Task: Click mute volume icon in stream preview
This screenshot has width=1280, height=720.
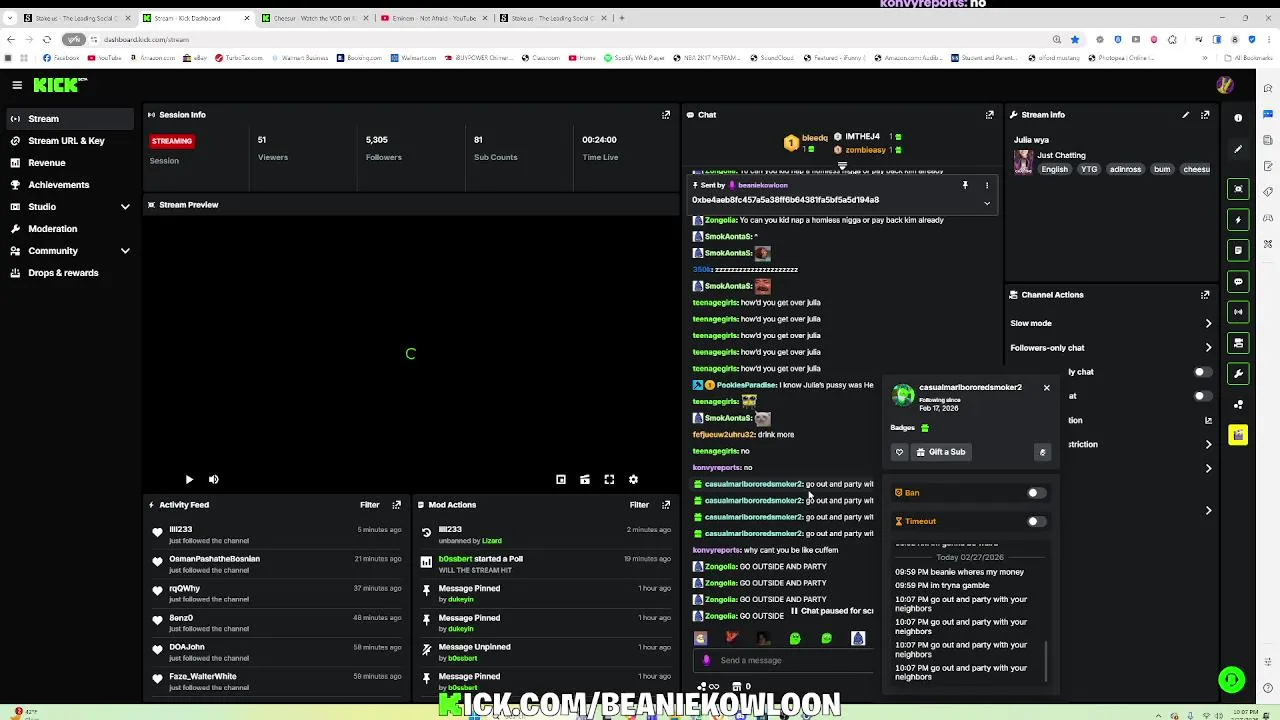Action: tap(213, 480)
